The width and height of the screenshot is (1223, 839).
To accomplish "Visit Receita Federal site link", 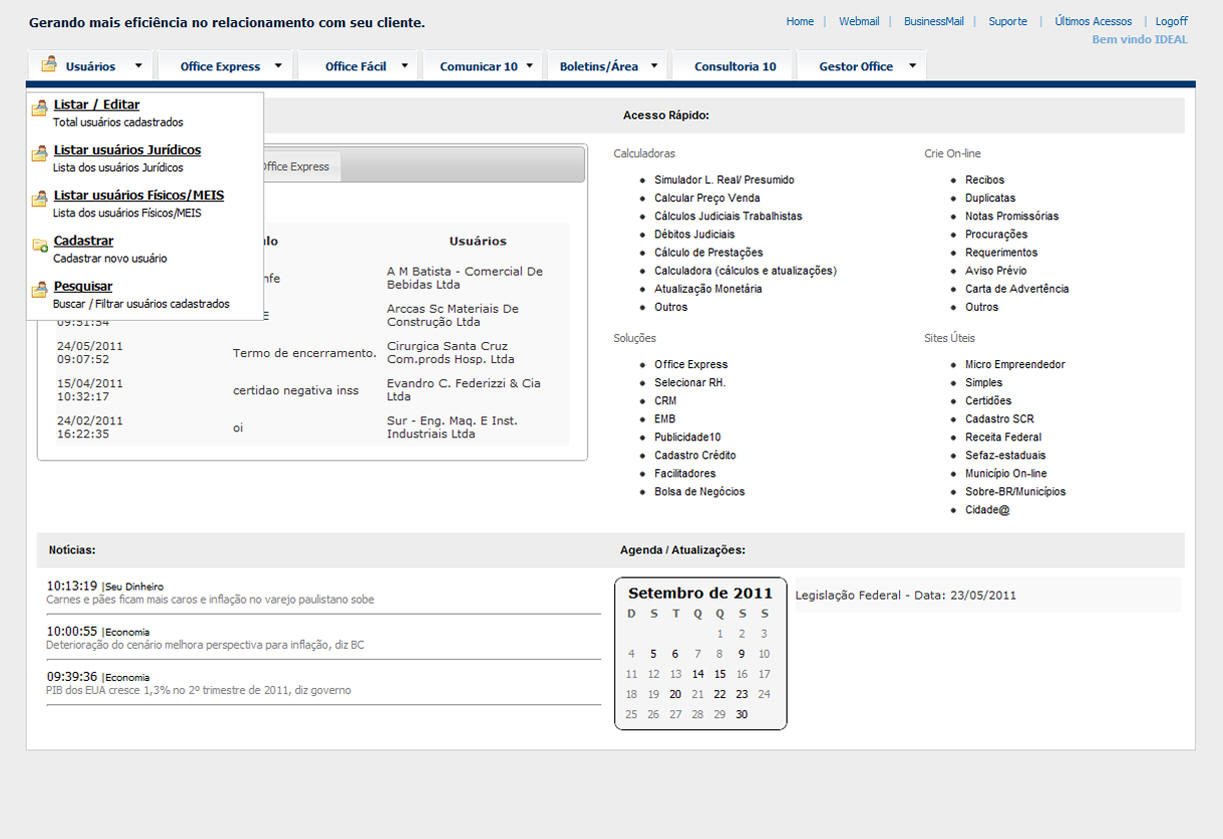I will pyautogui.click(x=1003, y=437).
